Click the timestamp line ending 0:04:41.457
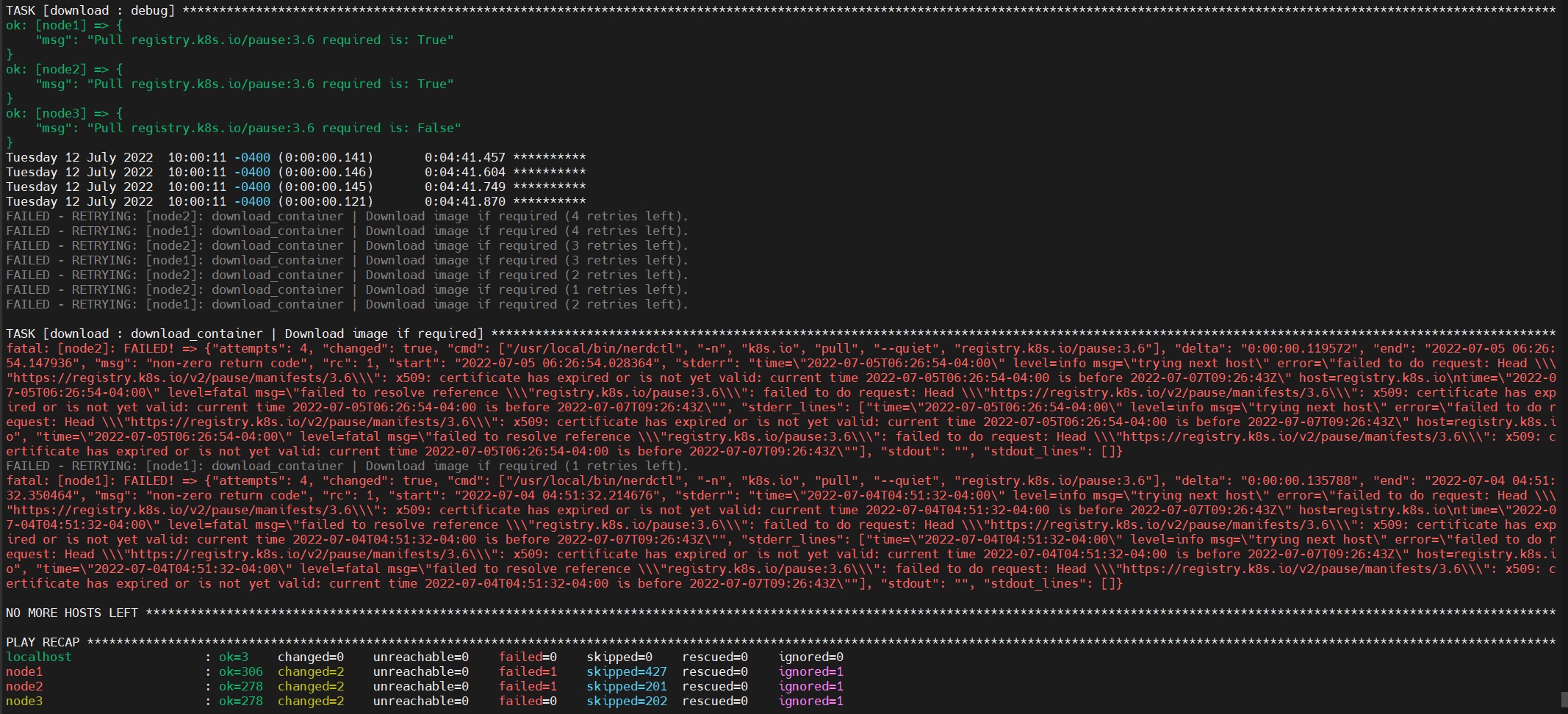 coord(296,157)
